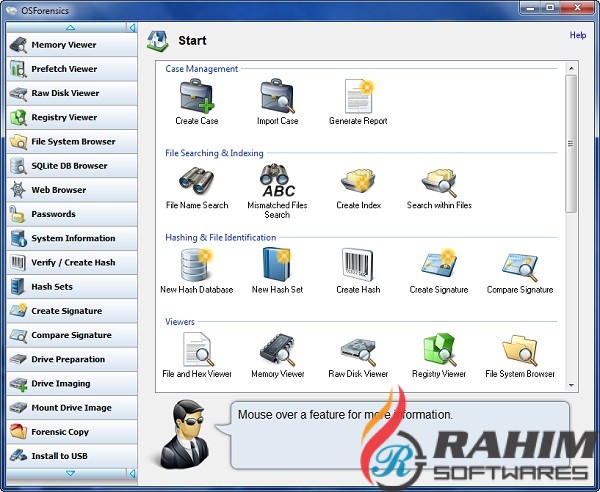Open Registry Viewer in Viewers section
Screen dimensions: 600x492
pyautogui.click(x=439, y=355)
